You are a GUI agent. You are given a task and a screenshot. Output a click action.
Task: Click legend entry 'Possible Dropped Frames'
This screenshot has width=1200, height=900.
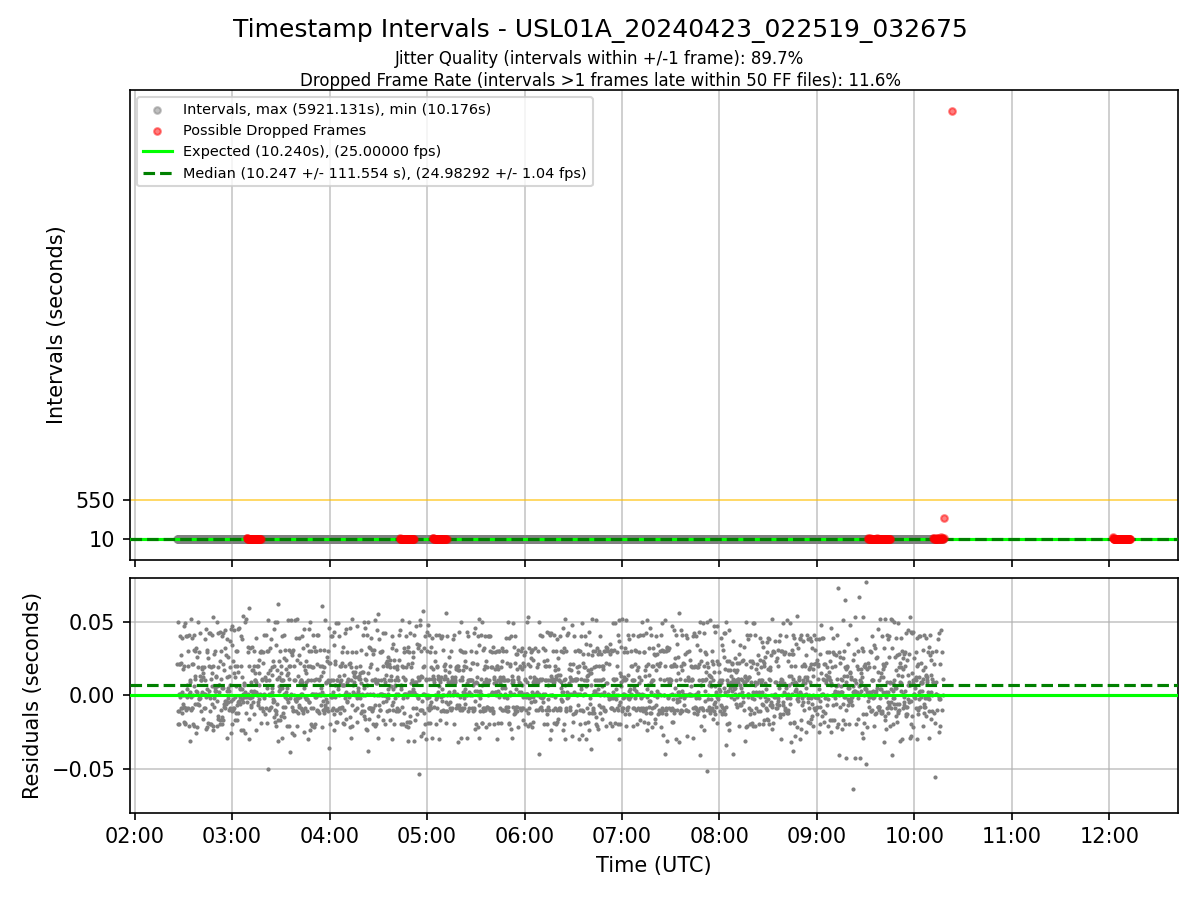pos(274,130)
